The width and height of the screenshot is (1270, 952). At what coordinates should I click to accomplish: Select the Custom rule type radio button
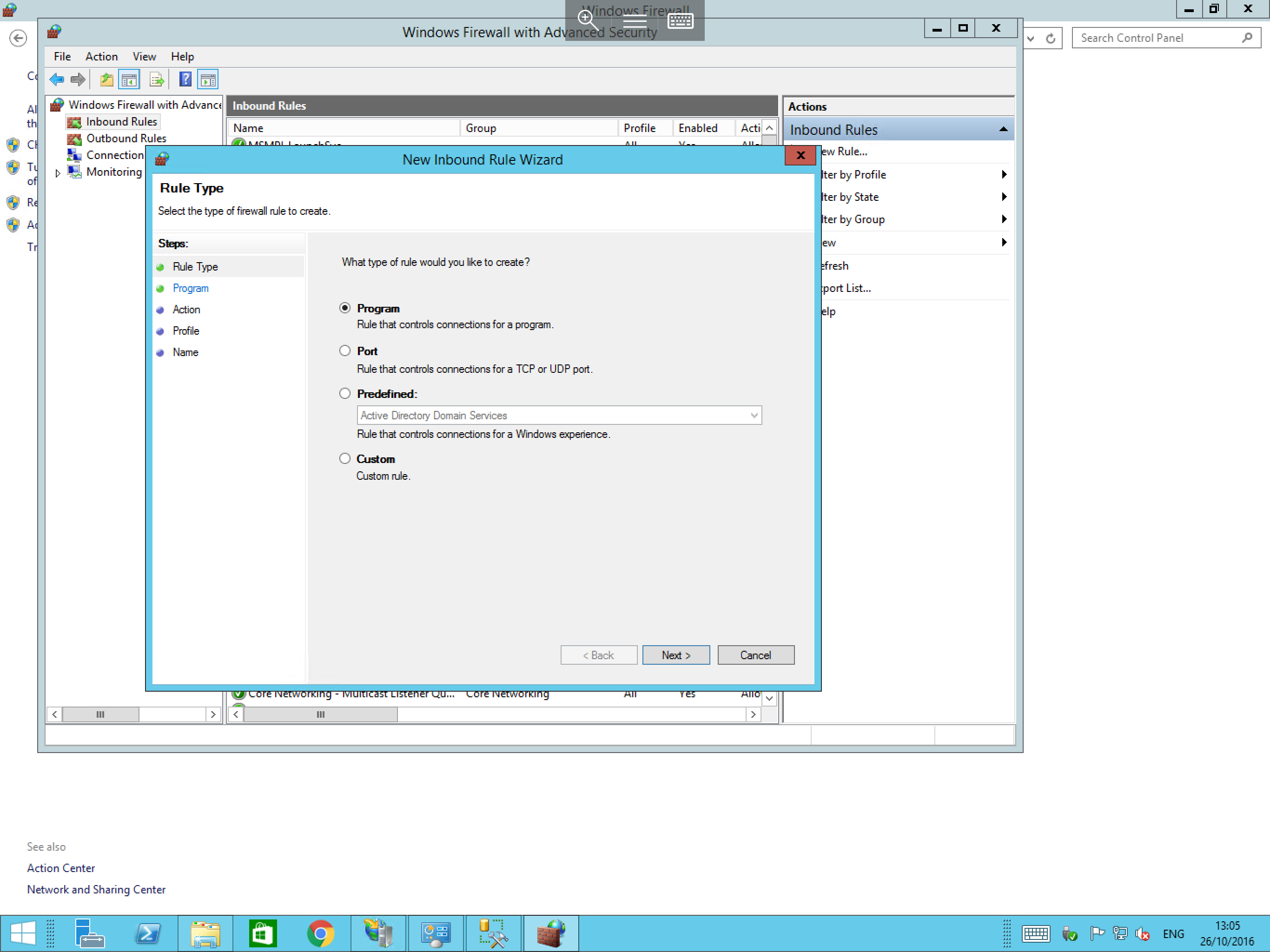(x=344, y=458)
